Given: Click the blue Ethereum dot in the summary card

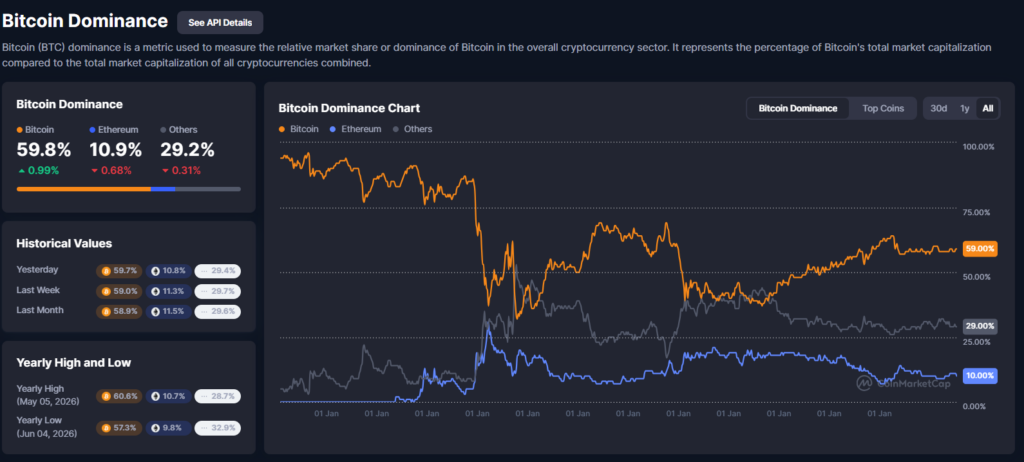Looking at the screenshot, I should point(92,130).
